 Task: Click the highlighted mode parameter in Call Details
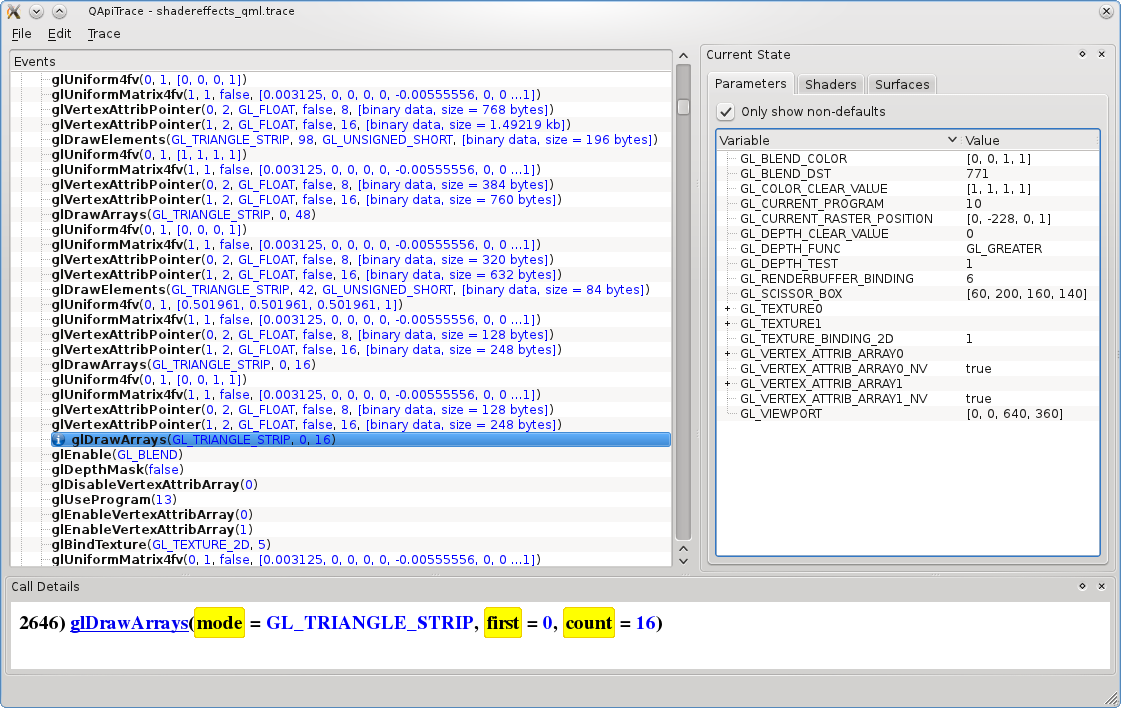point(219,623)
